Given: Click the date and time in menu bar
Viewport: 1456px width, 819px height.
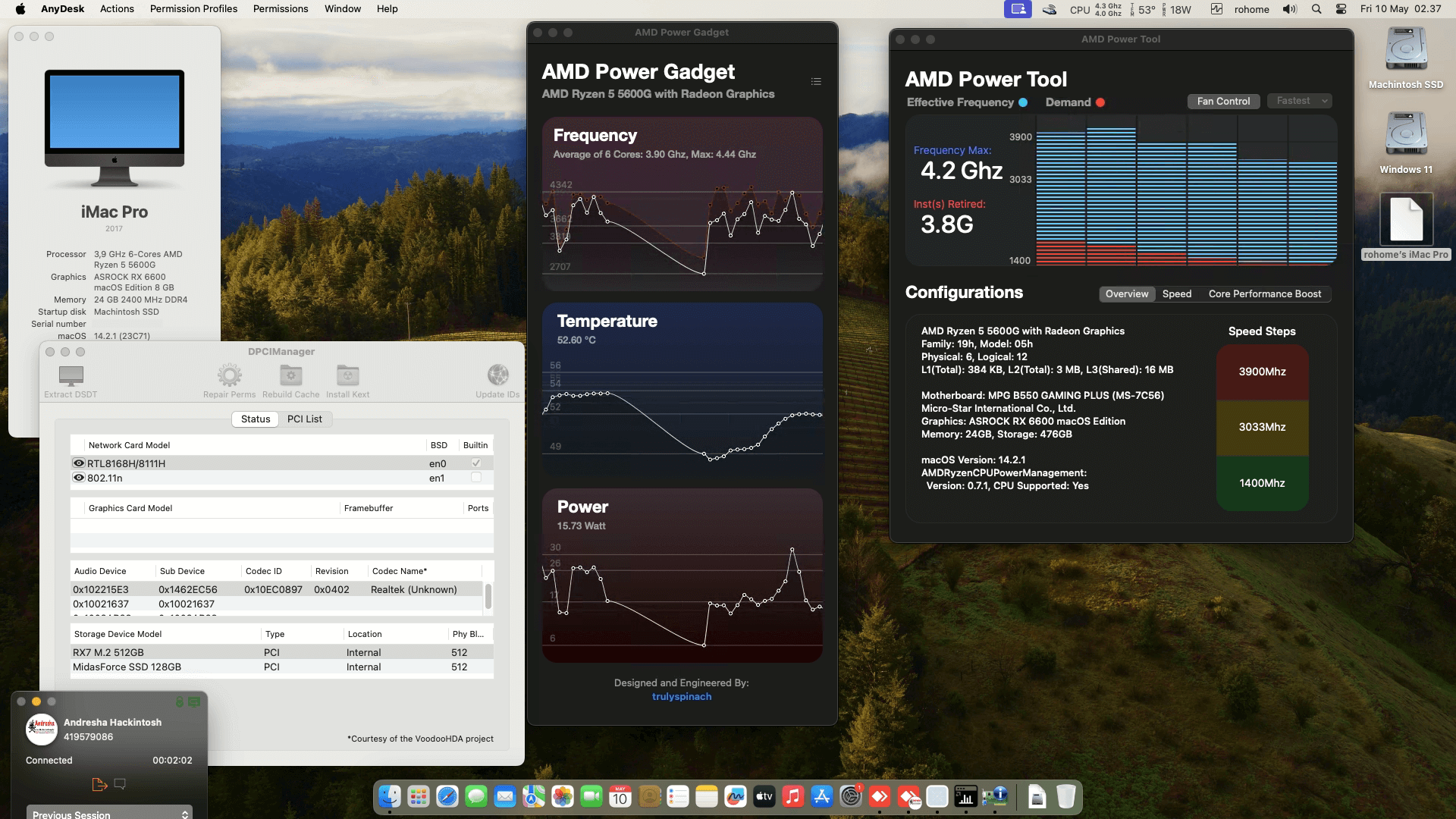Looking at the screenshot, I should click(x=1401, y=9).
